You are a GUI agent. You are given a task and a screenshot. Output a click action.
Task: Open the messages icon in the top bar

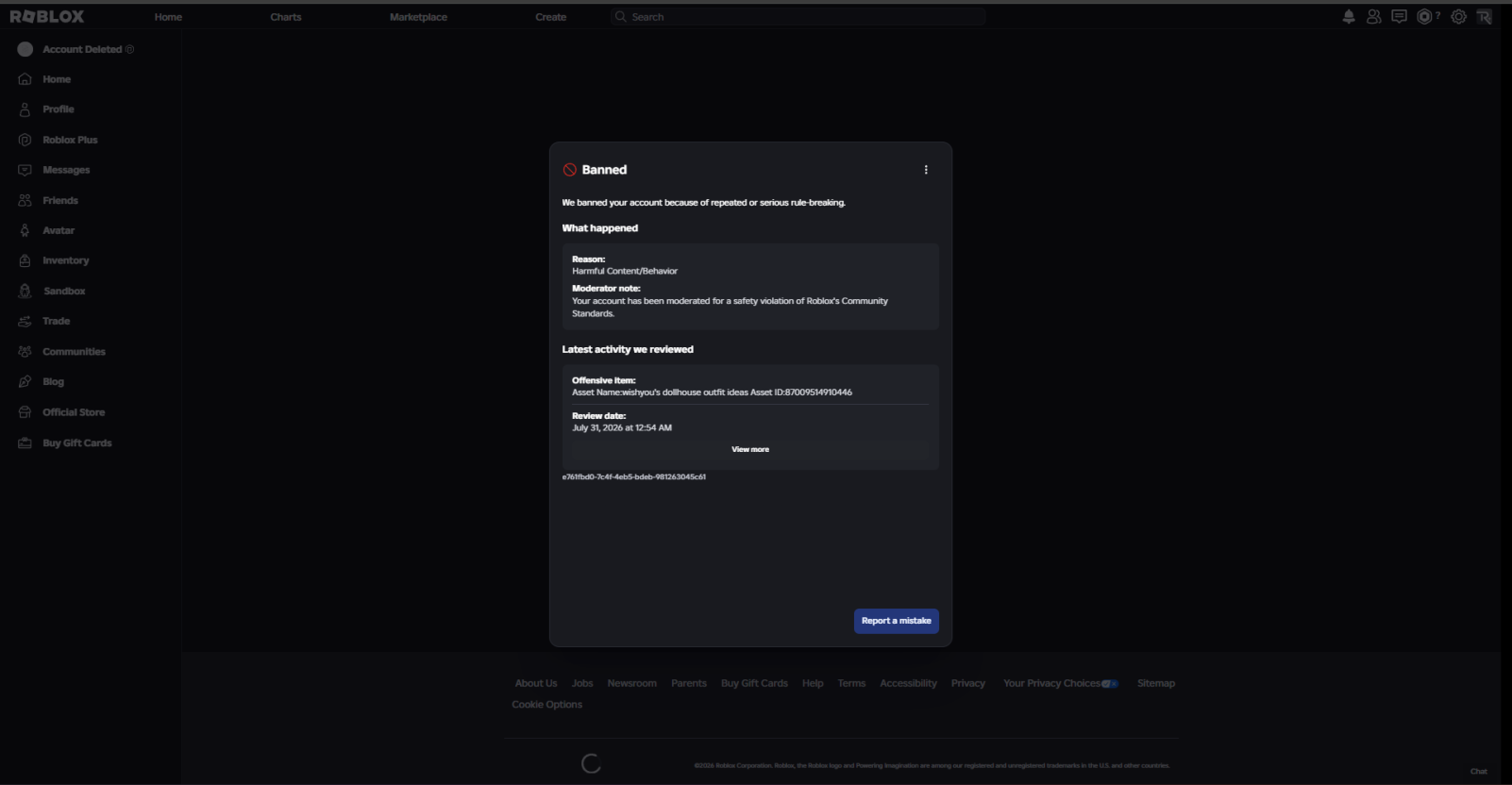coord(1399,17)
